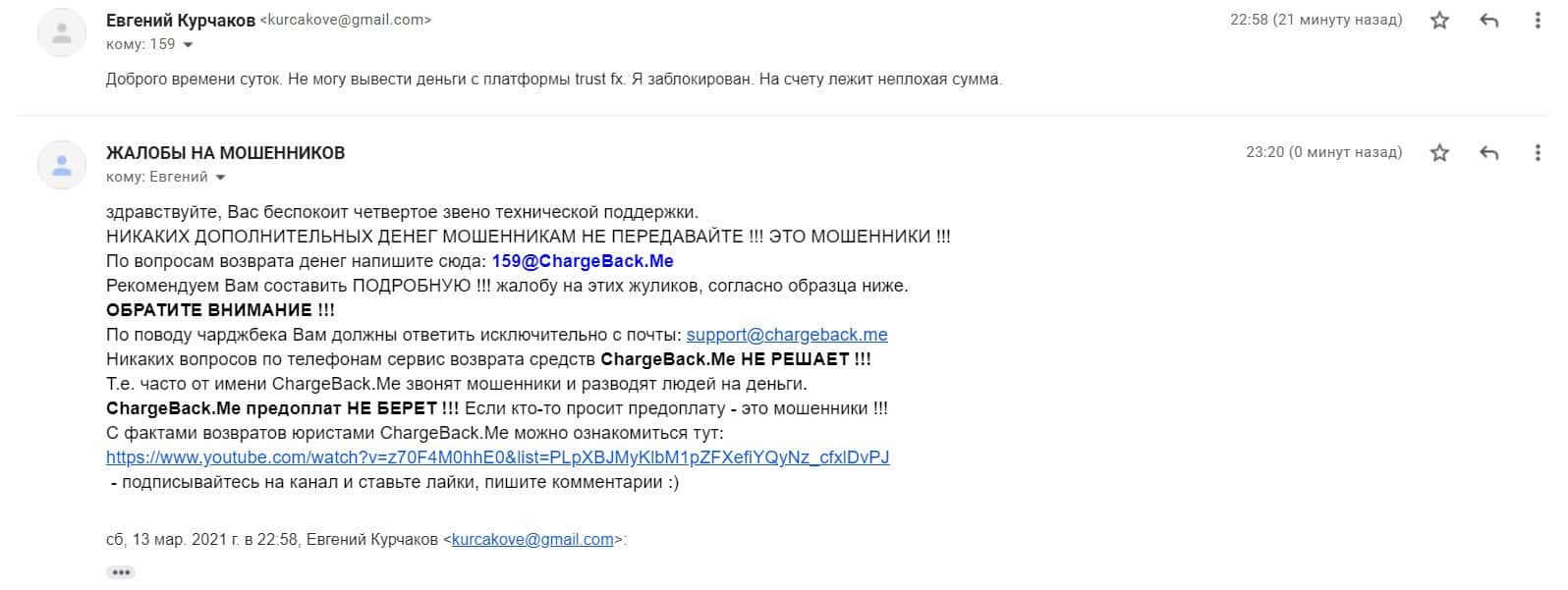Expand recipient details next to 'кому: Евгений'
The height and width of the screenshot is (590, 1568).
220,178
